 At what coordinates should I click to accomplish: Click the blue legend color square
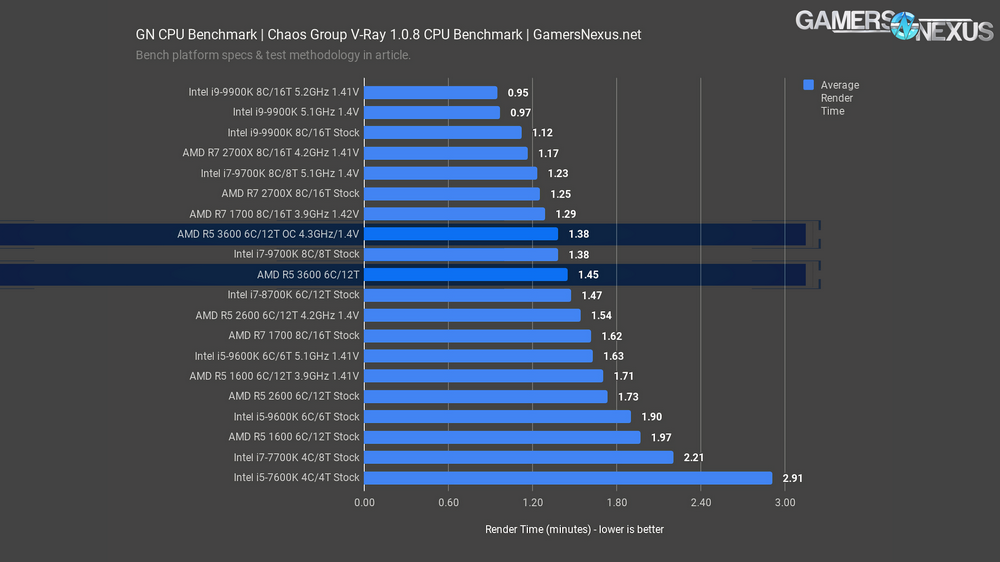(809, 85)
